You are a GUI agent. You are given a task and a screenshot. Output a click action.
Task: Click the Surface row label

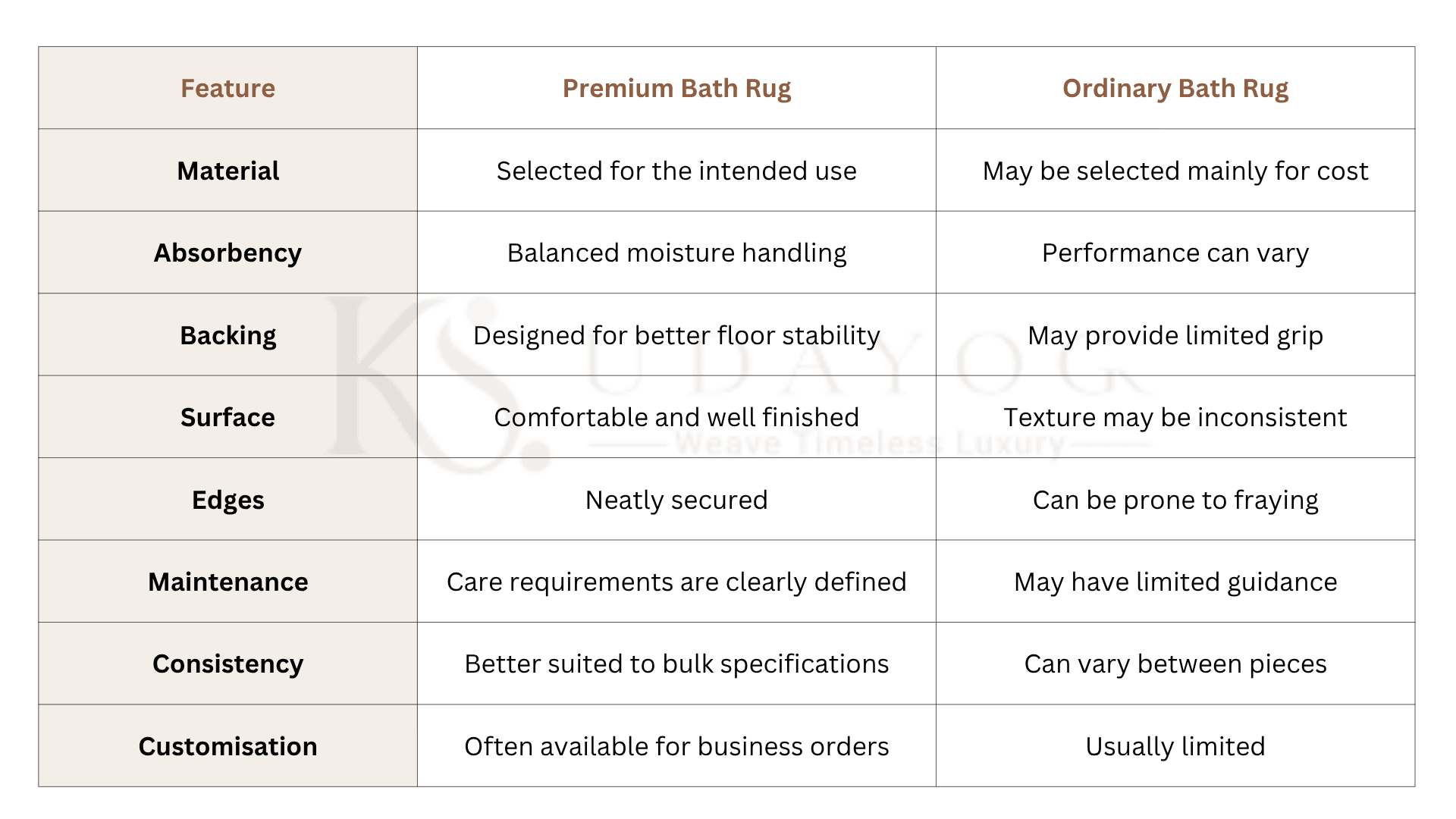[x=227, y=417]
